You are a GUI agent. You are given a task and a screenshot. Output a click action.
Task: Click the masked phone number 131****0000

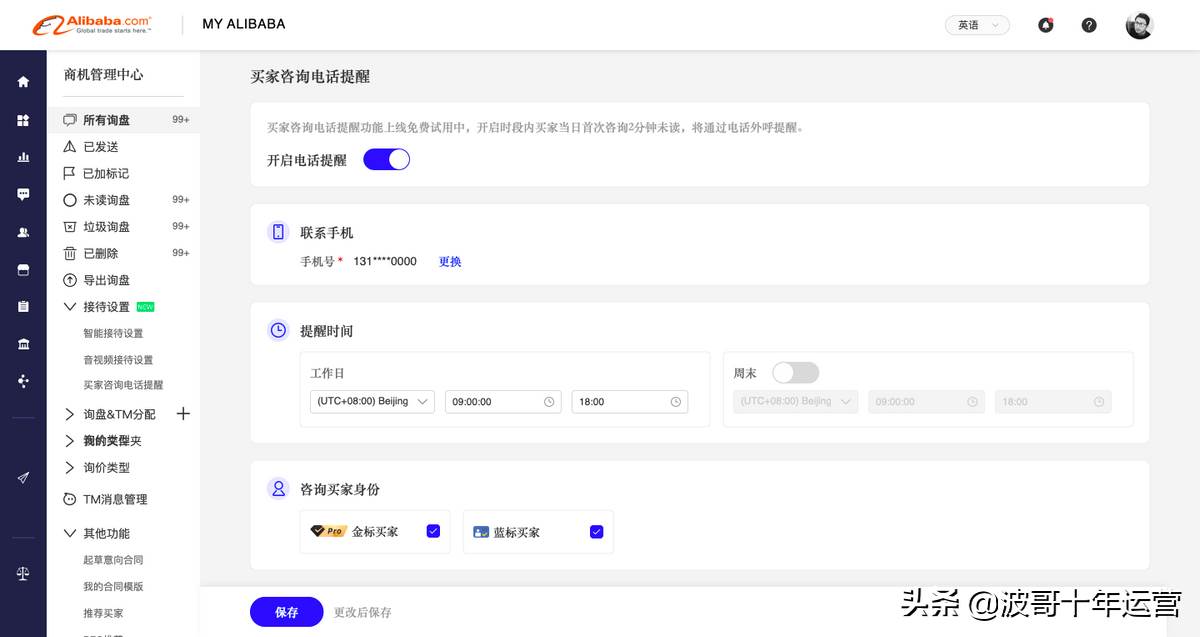click(x=385, y=262)
